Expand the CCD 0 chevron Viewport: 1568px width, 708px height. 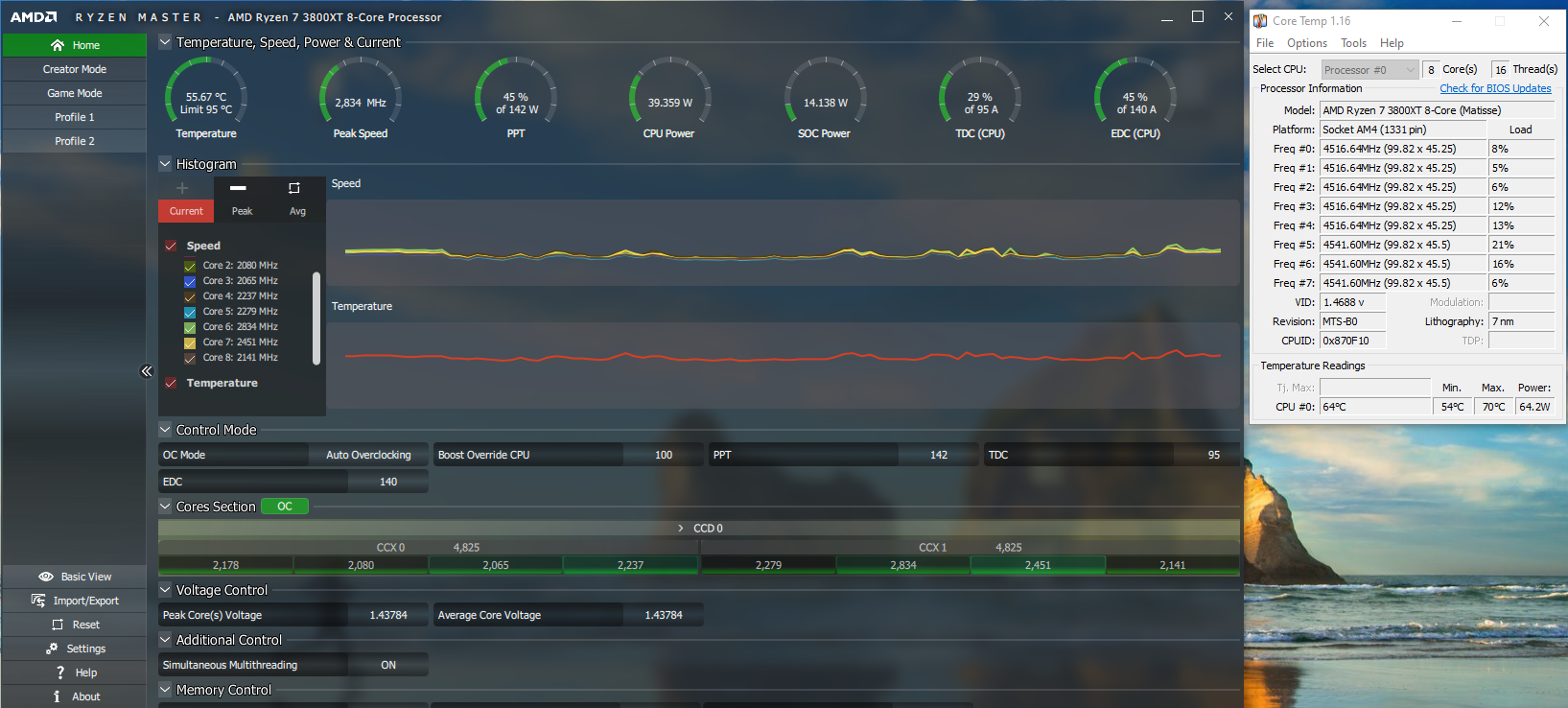(681, 529)
